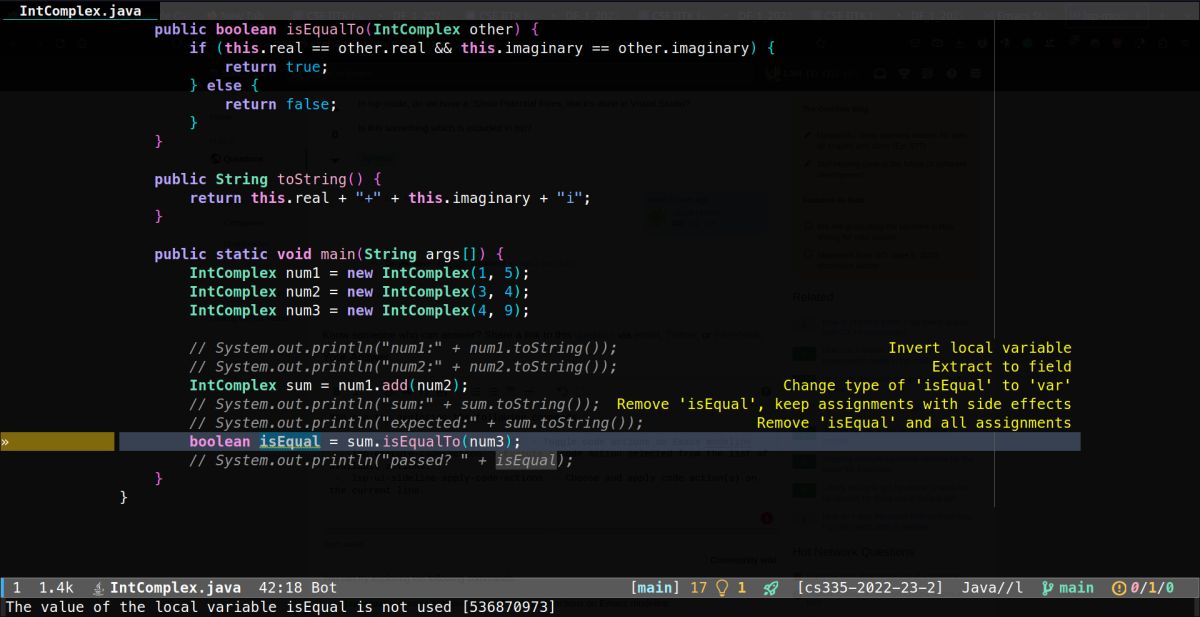The height and width of the screenshot is (617, 1200).
Task: Select "Remove 'isEqual' and all assignments"
Action: pyautogui.click(x=914, y=423)
